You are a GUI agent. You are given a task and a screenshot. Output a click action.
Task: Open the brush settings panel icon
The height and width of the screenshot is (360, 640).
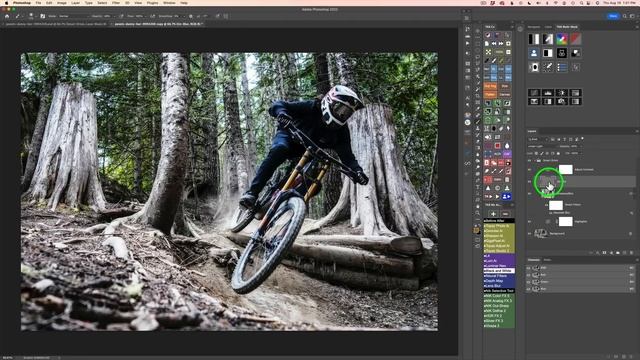pyautogui.click(x=42, y=16)
